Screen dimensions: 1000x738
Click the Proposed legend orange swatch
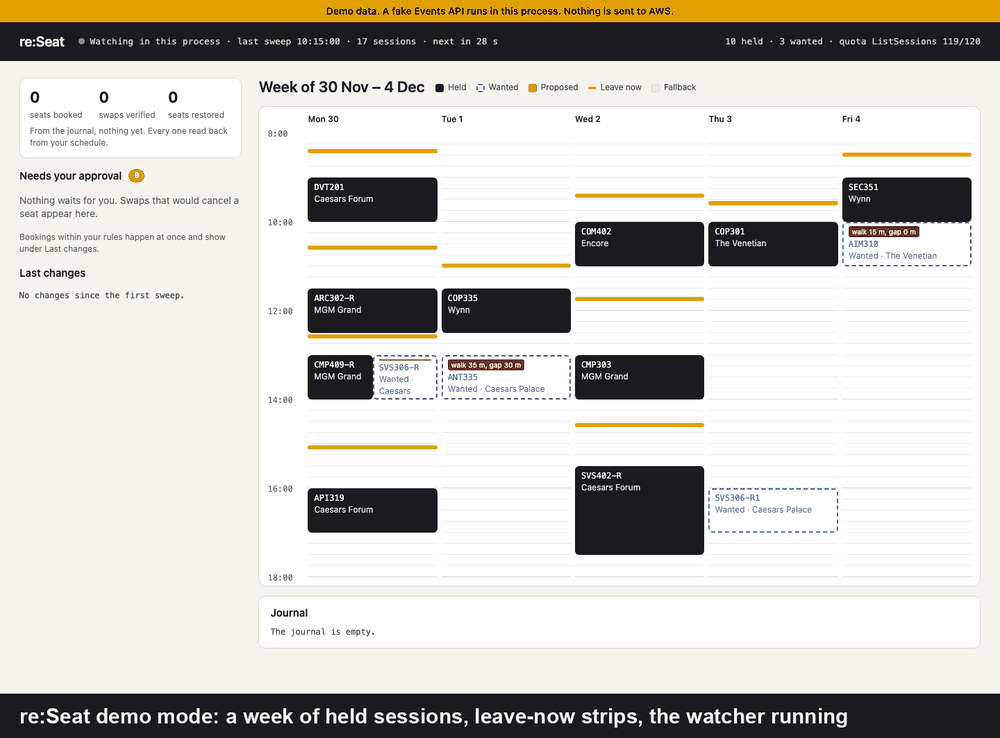533,88
